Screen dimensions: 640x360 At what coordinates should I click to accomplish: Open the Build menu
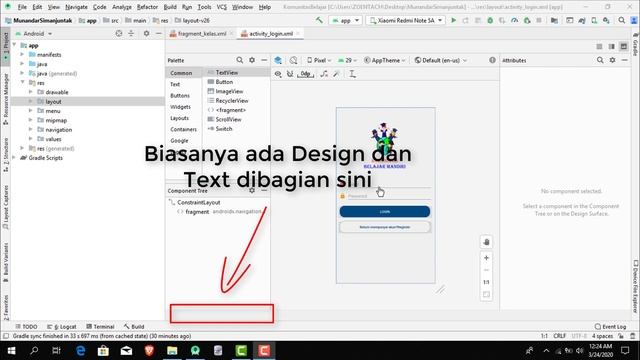click(170, 7)
